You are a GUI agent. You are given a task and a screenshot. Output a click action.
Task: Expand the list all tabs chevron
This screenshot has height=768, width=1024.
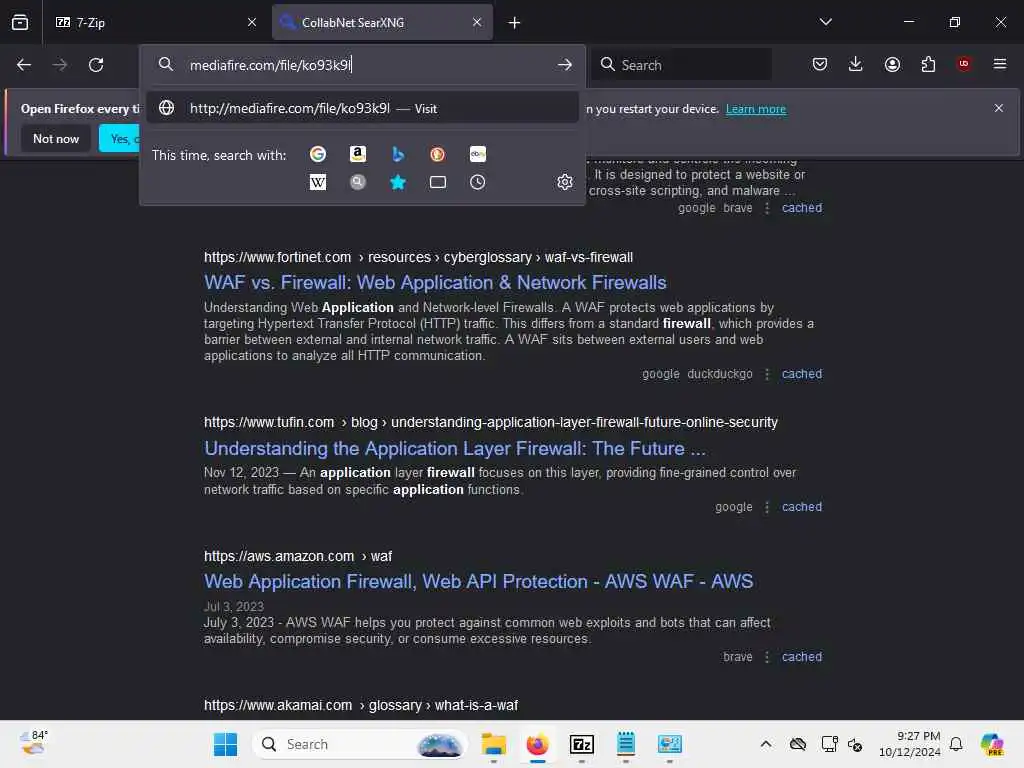click(825, 22)
